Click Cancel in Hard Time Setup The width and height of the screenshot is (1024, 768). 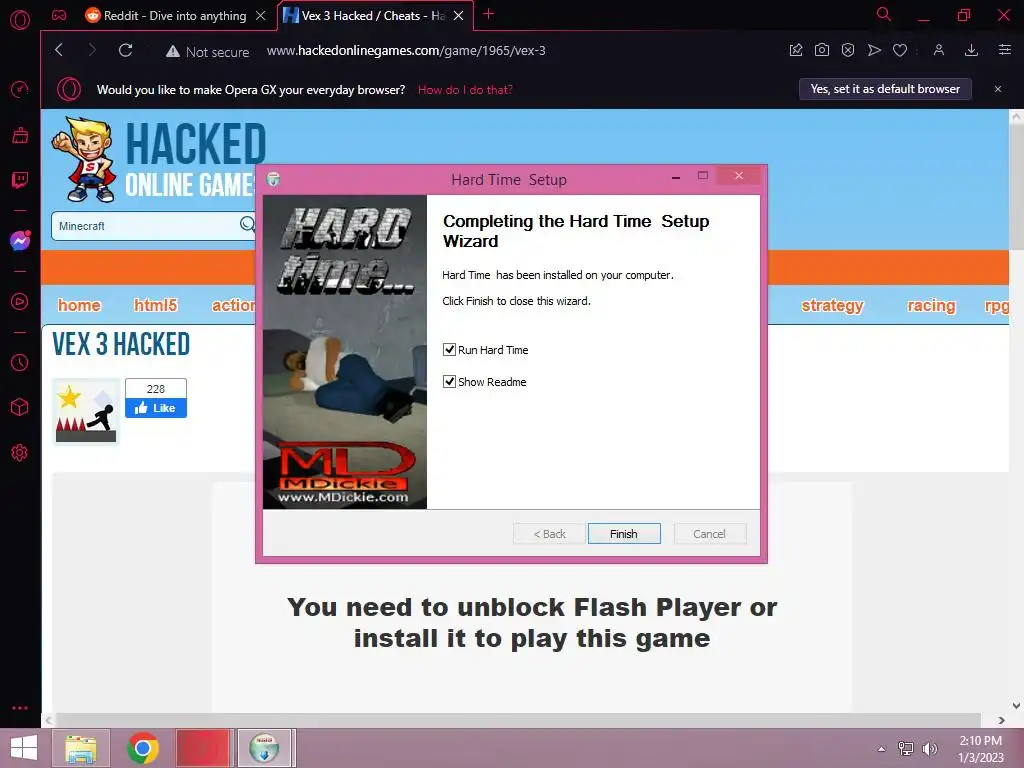point(709,534)
